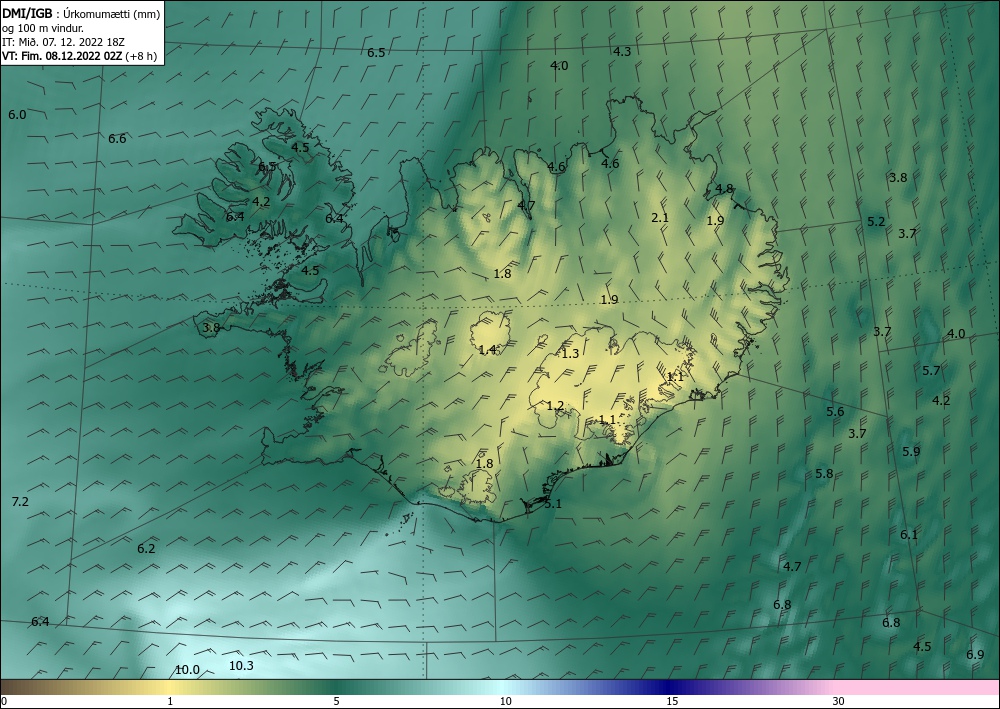The image size is (1000, 709).
Task: Select the 4.3 value at the top
Action: click(622, 52)
